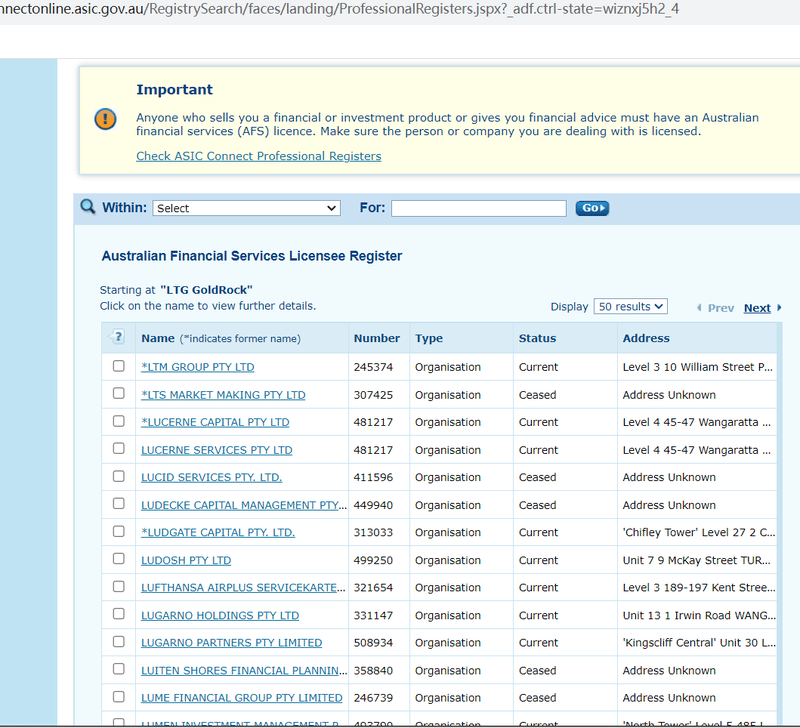This screenshot has height=728, width=800.
Task: Click the help question mark icon in table header
Action: pos(118,338)
